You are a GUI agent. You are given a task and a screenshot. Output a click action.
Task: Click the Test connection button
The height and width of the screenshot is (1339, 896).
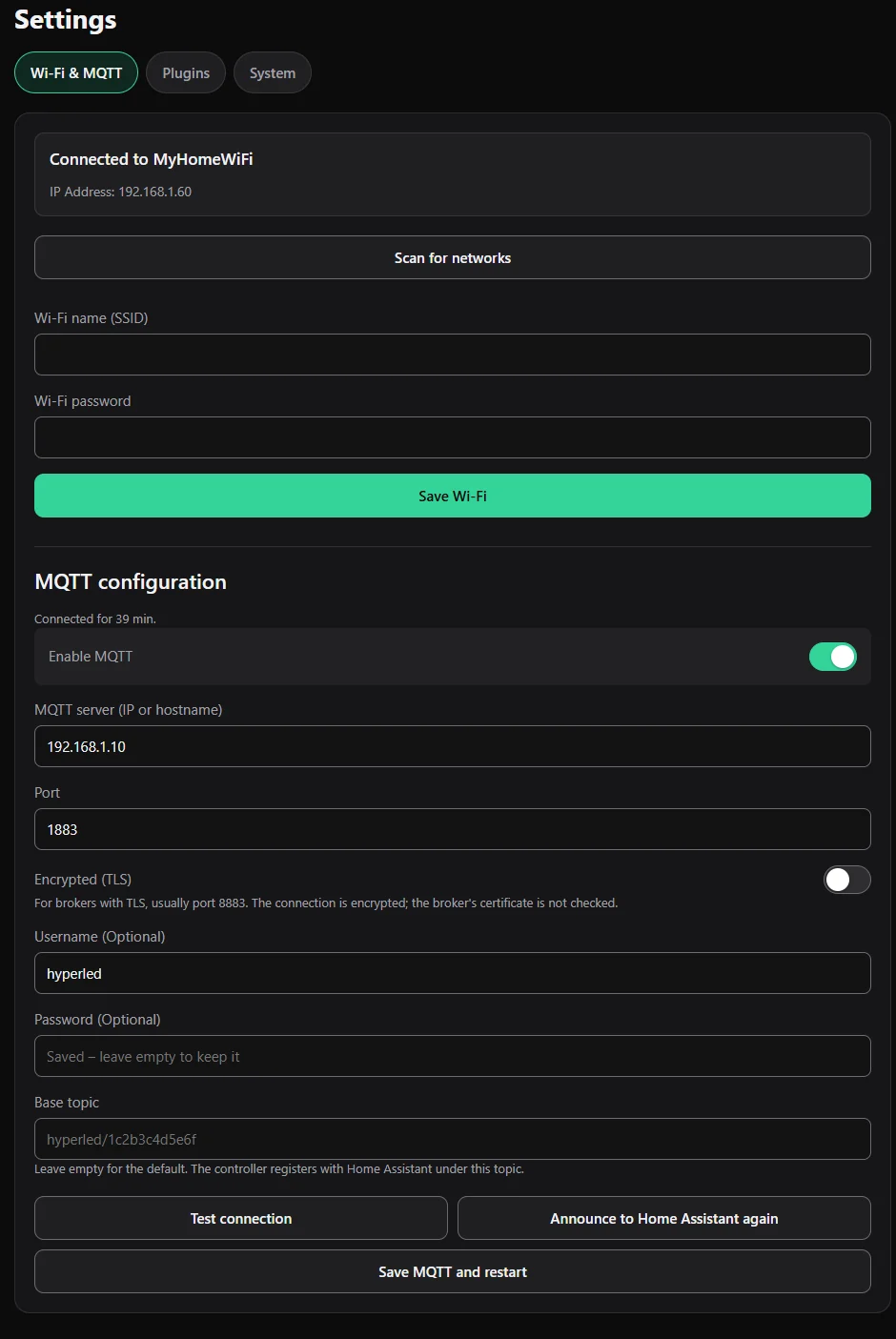pos(241,1218)
